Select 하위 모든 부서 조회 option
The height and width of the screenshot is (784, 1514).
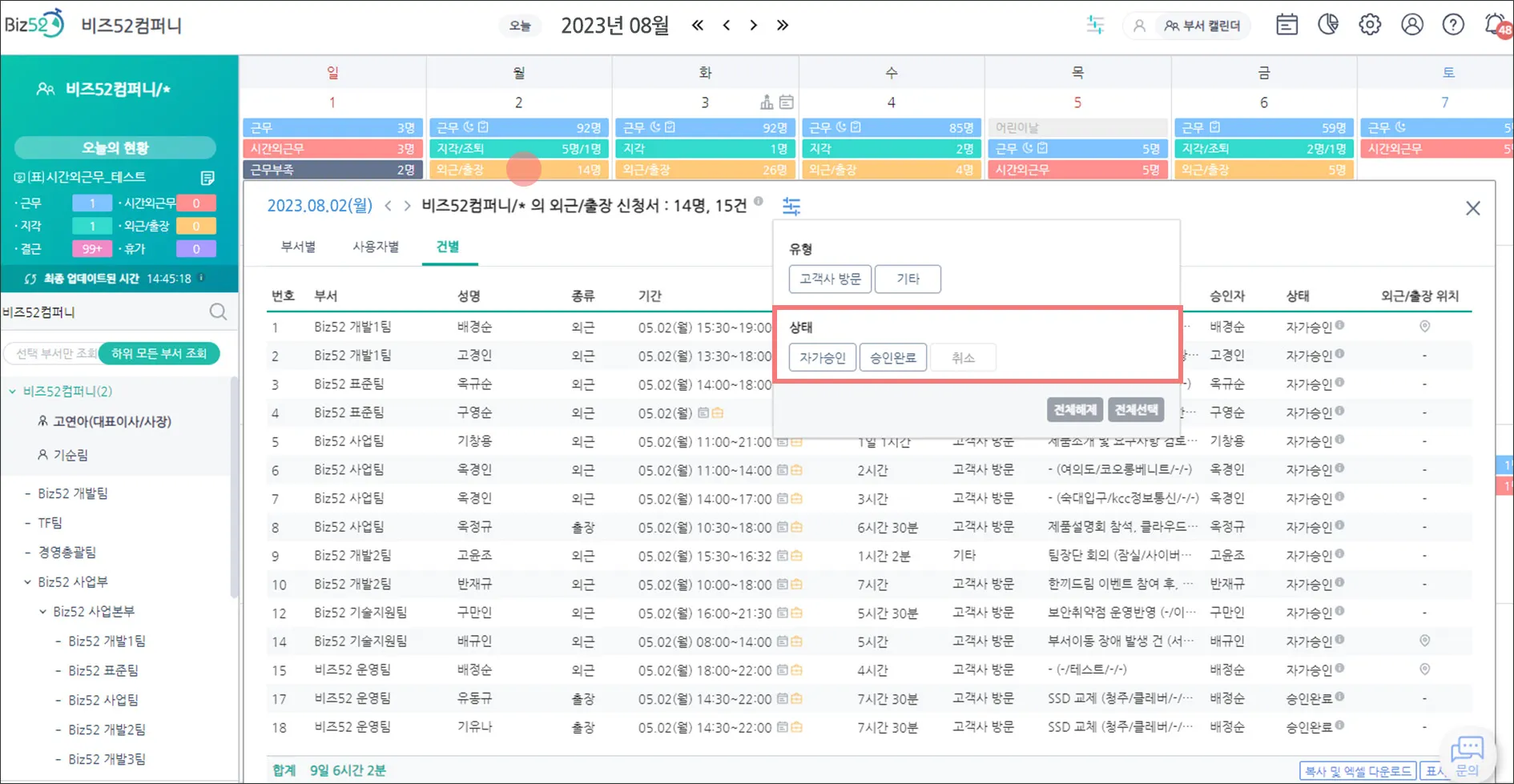point(159,353)
